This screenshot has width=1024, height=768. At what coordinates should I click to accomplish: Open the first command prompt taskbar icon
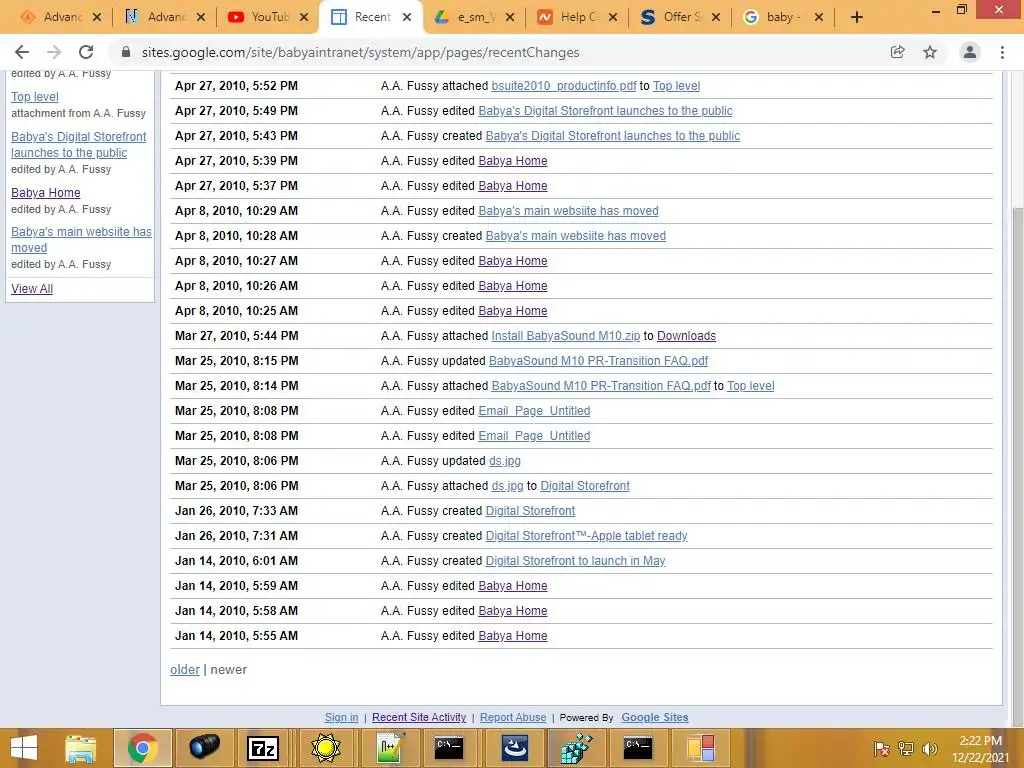[x=449, y=748]
